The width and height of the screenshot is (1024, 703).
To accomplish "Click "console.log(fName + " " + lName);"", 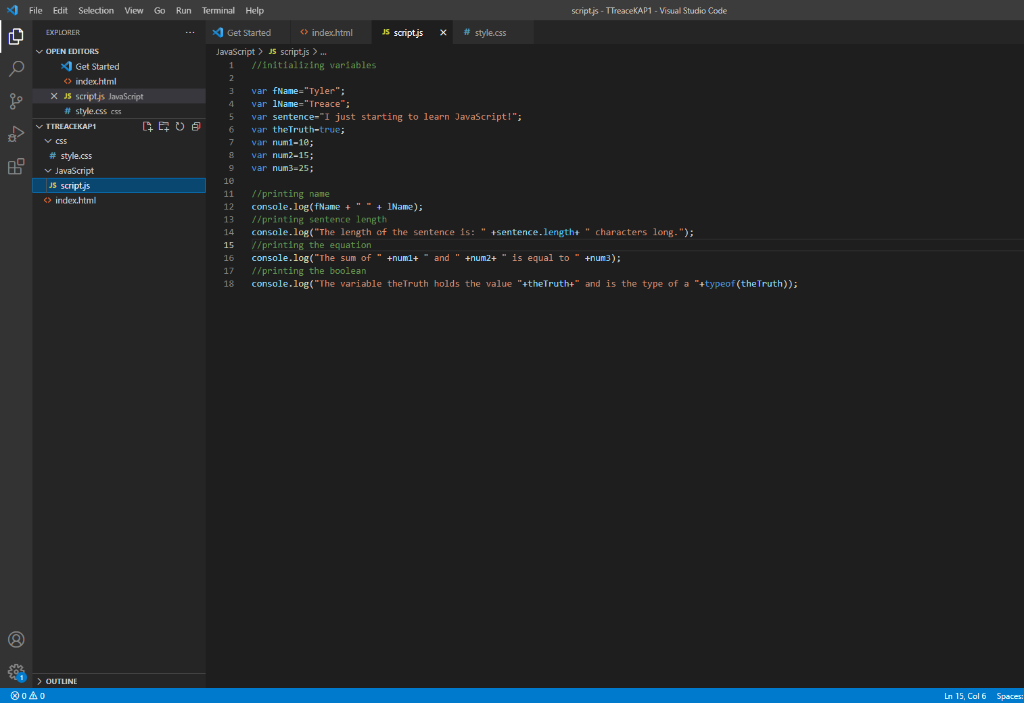I will coord(337,206).
